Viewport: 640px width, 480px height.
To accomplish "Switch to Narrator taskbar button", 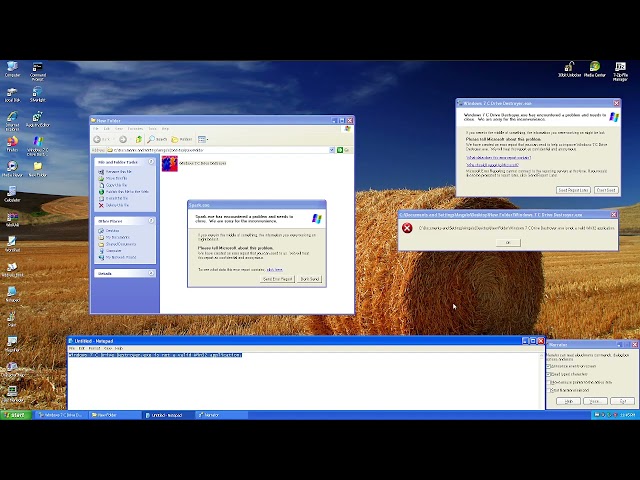I will pyautogui.click(x=221, y=415).
